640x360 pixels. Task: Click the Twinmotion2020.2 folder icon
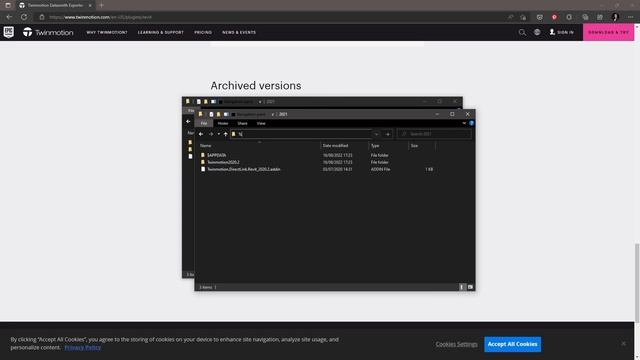(202, 162)
